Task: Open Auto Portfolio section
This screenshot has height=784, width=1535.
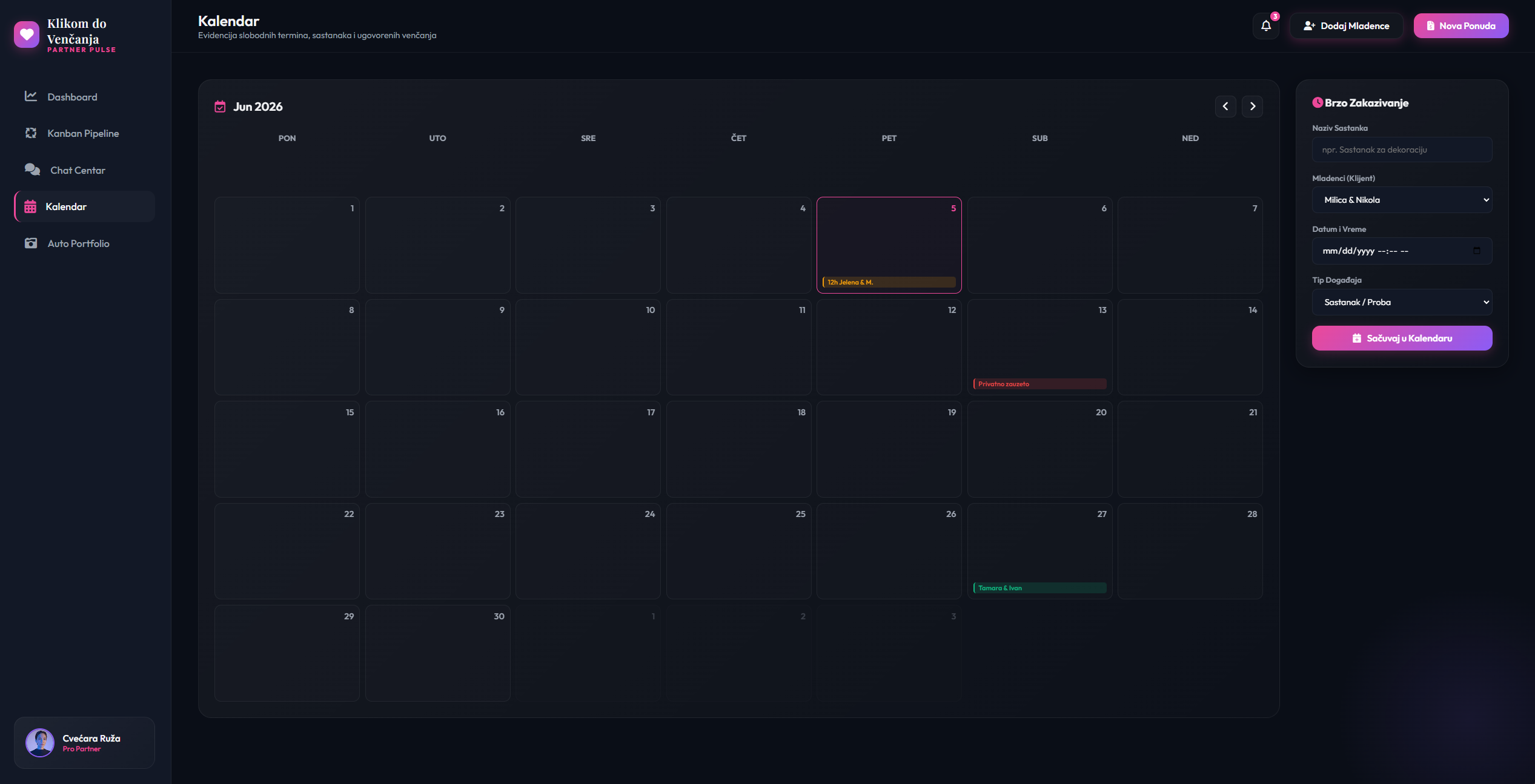Action: (x=84, y=243)
